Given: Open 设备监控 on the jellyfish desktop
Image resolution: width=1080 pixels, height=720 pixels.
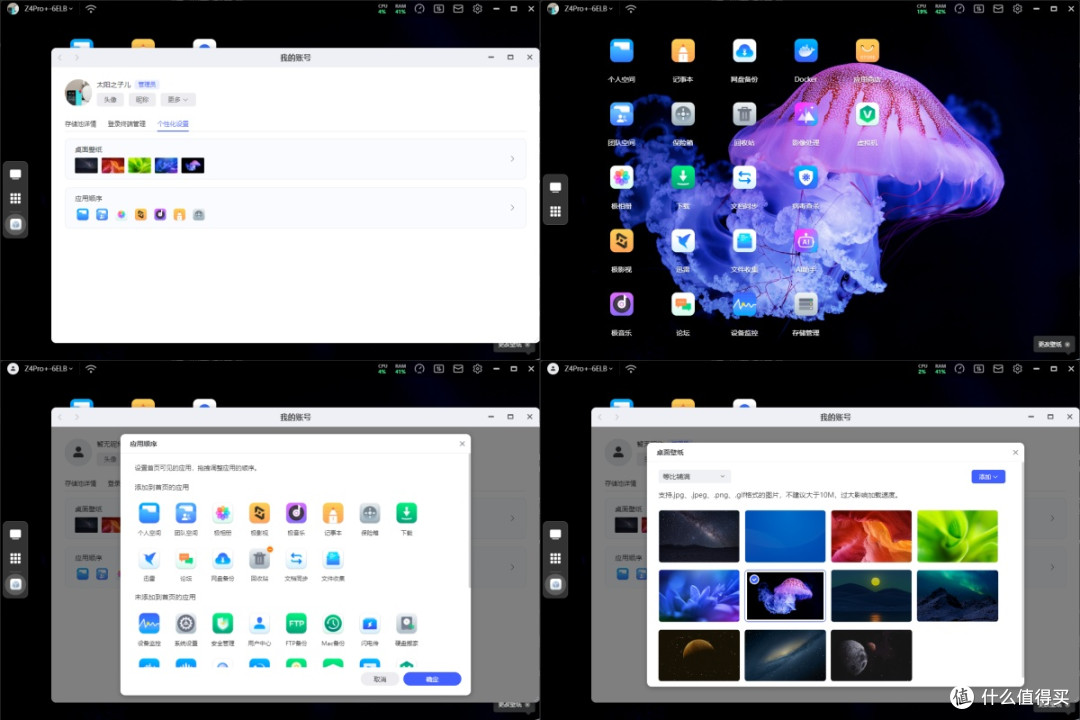Looking at the screenshot, I should (x=744, y=305).
